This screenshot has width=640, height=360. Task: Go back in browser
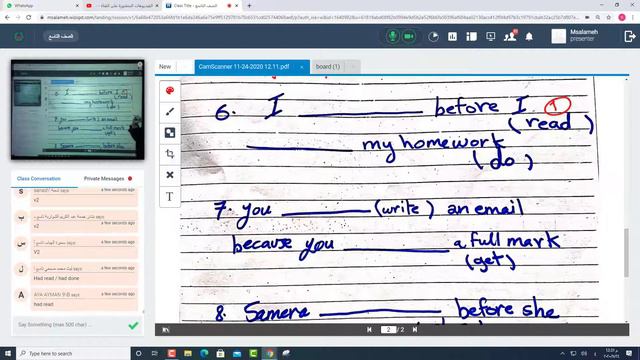[x=7, y=18]
